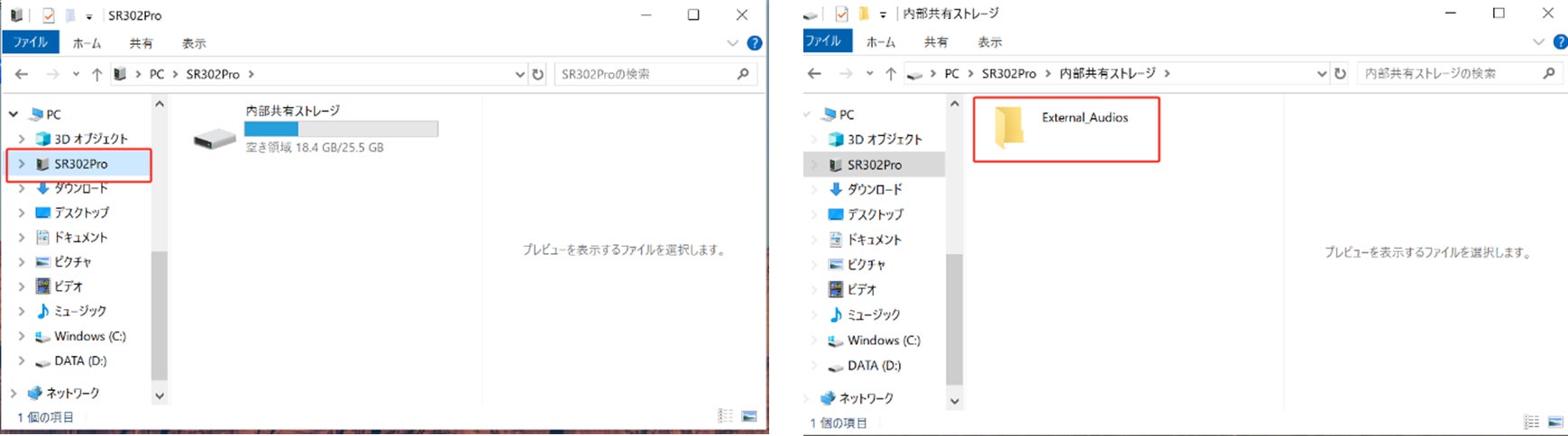Refresh the SR302Pro window address bar
1568x436 pixels.
coord(538,74)
